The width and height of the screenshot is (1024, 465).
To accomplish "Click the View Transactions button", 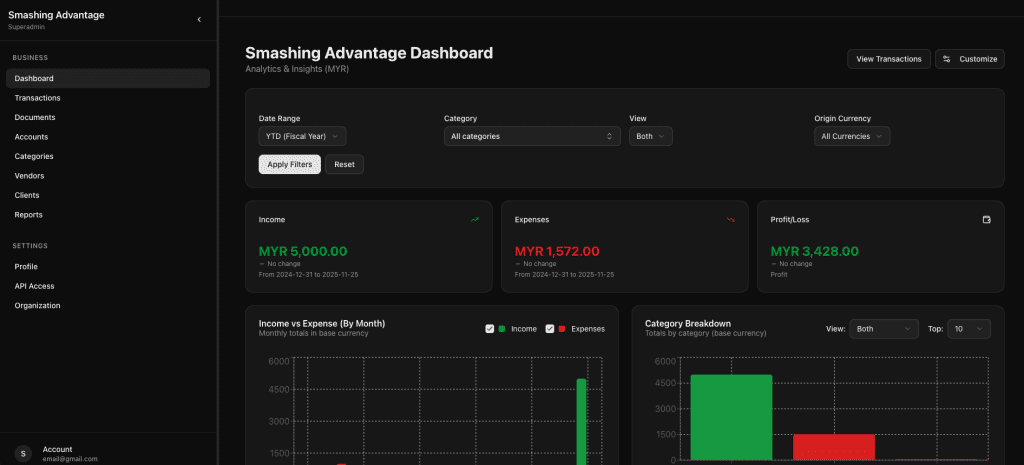I will [889, 59].
